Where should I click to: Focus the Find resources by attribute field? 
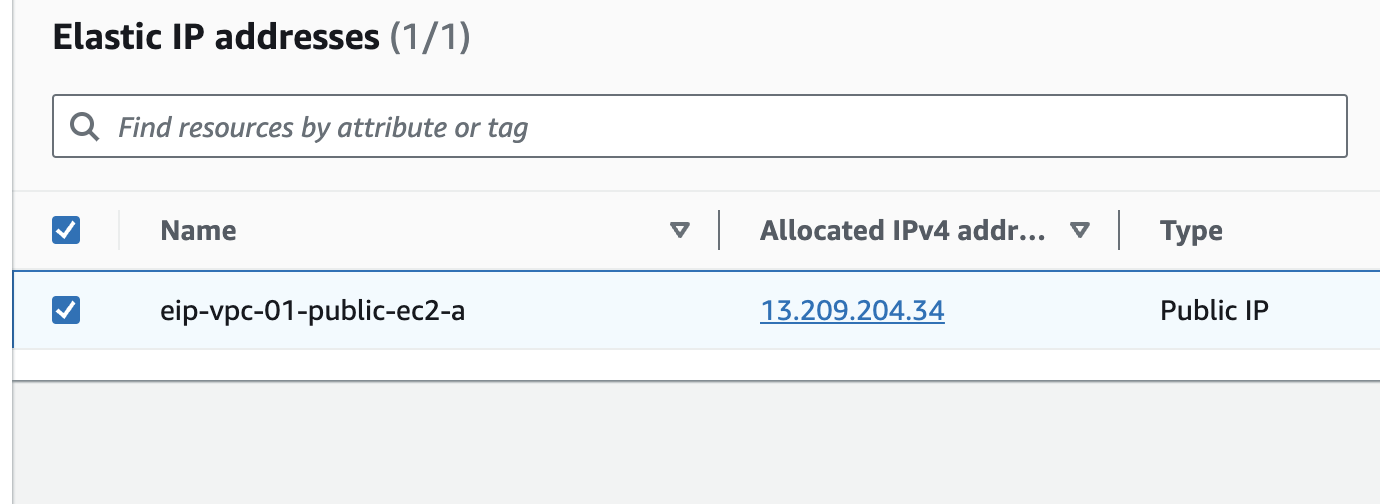point(700,127)
